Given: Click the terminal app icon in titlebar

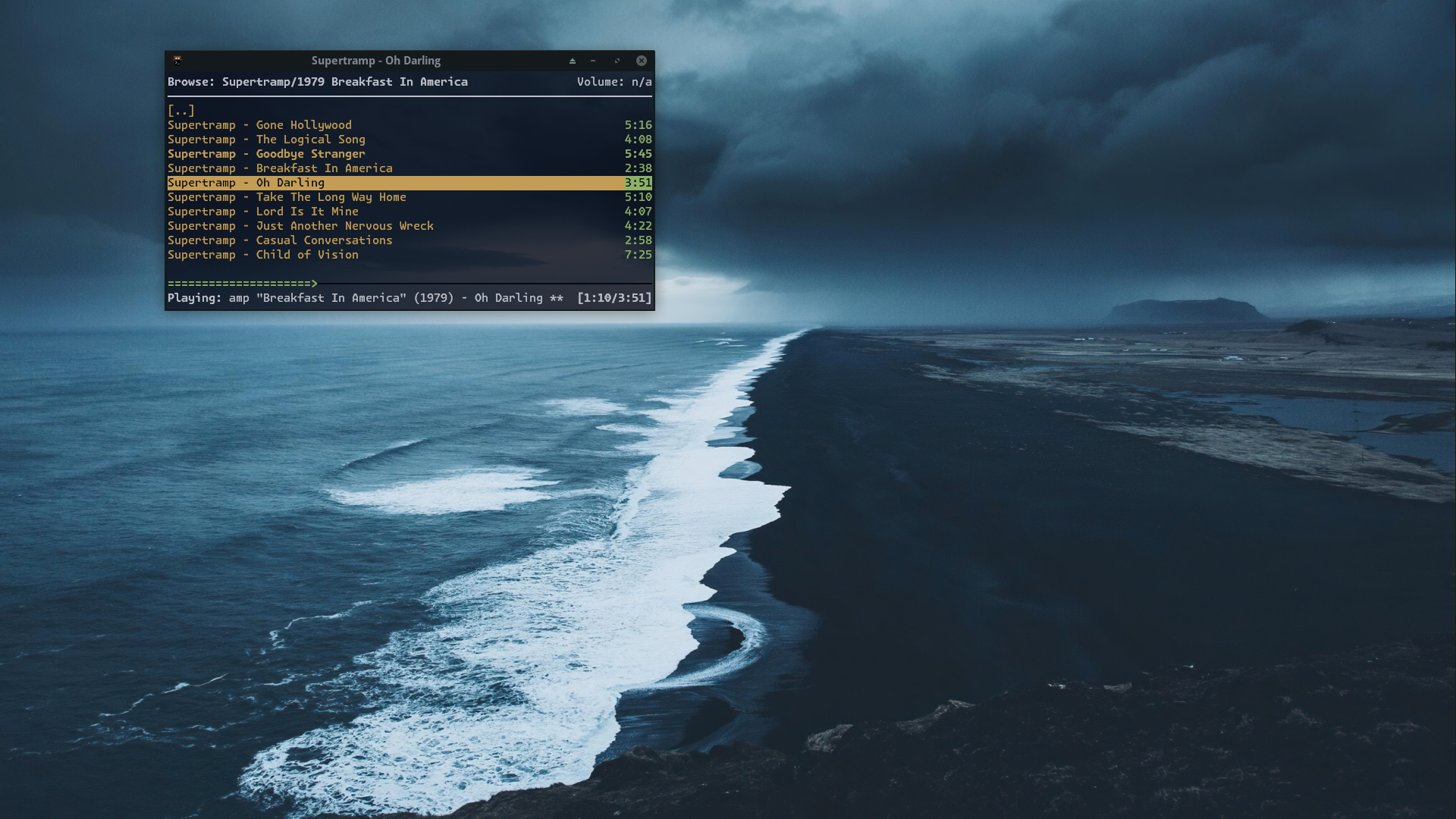Looking at the screenshot, I should (177, 61).
